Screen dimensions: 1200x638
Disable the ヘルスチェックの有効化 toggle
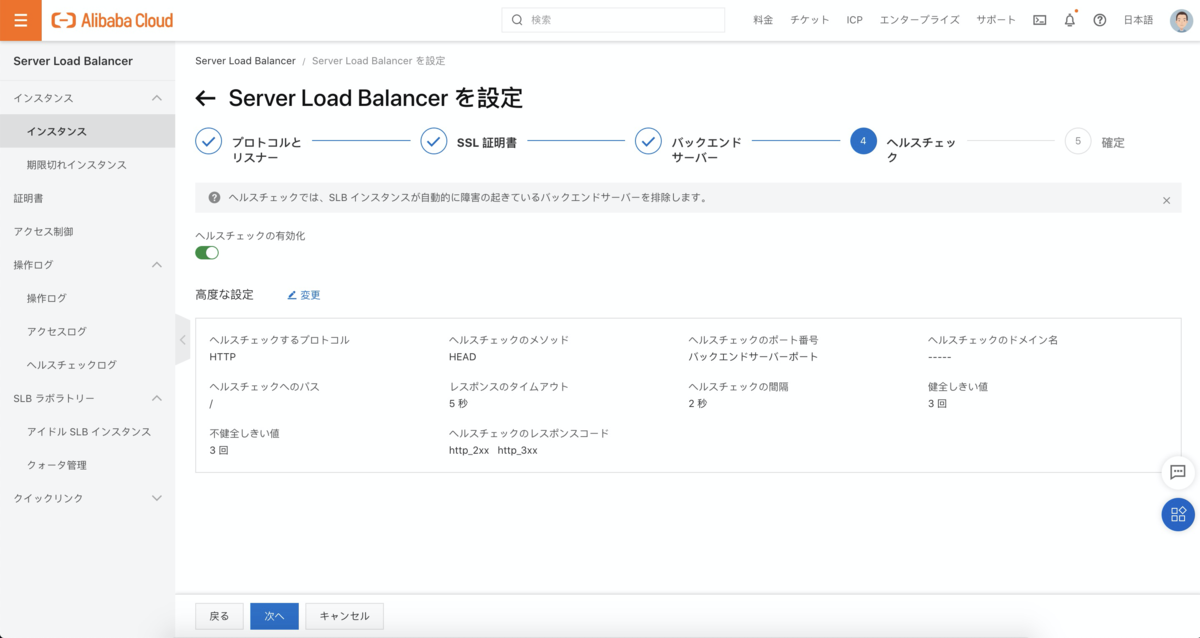(207, 253)
